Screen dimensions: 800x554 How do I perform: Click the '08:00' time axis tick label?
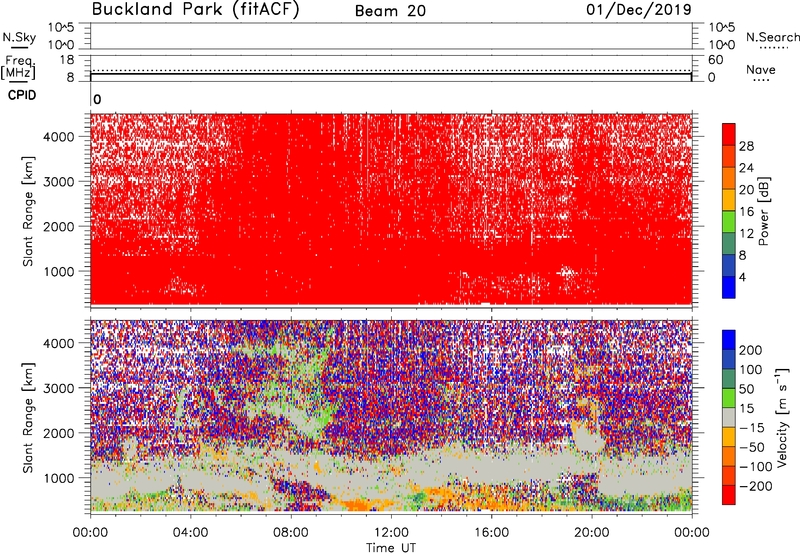coord(291,533)
